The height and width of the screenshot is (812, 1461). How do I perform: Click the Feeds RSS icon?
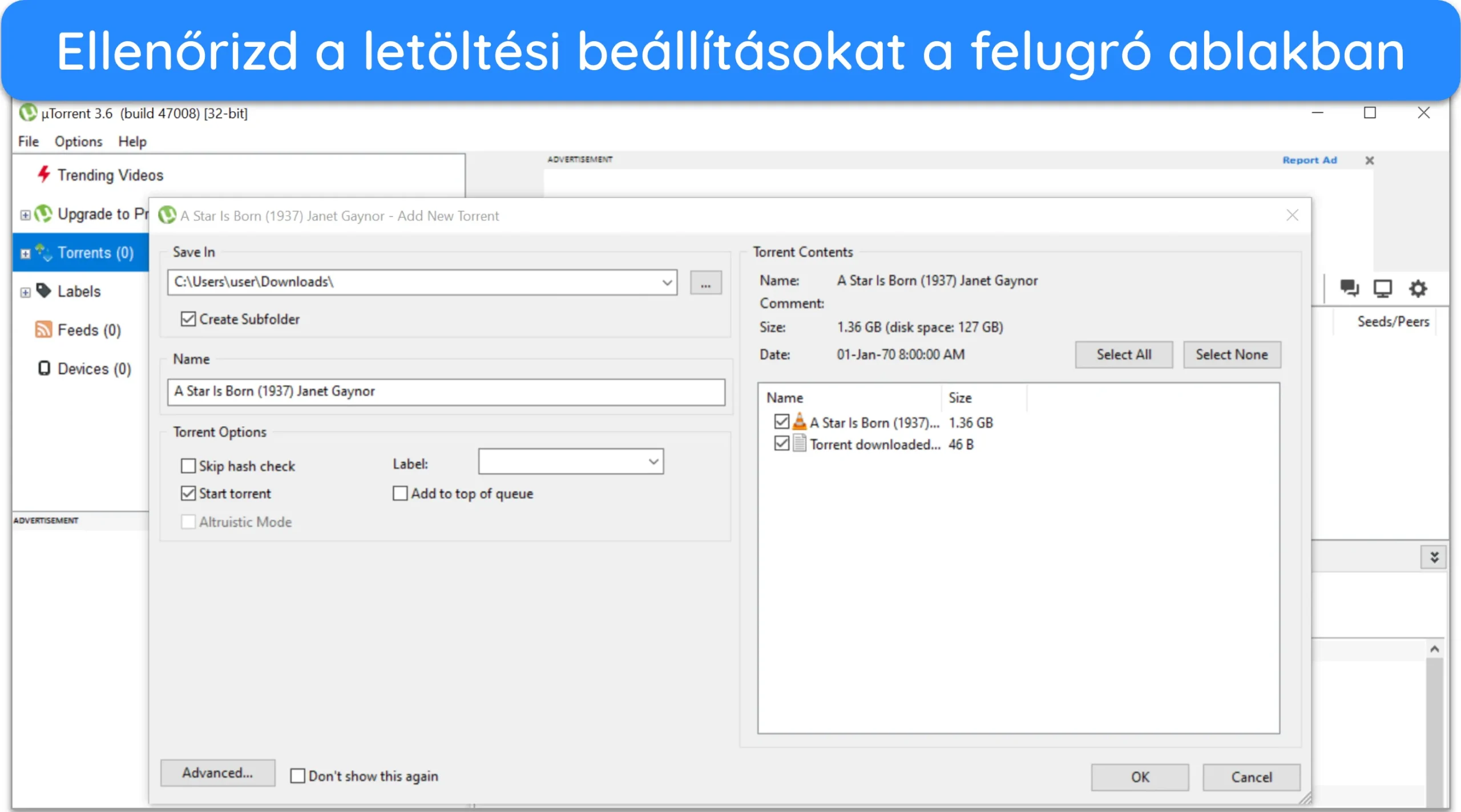[43, 329]
